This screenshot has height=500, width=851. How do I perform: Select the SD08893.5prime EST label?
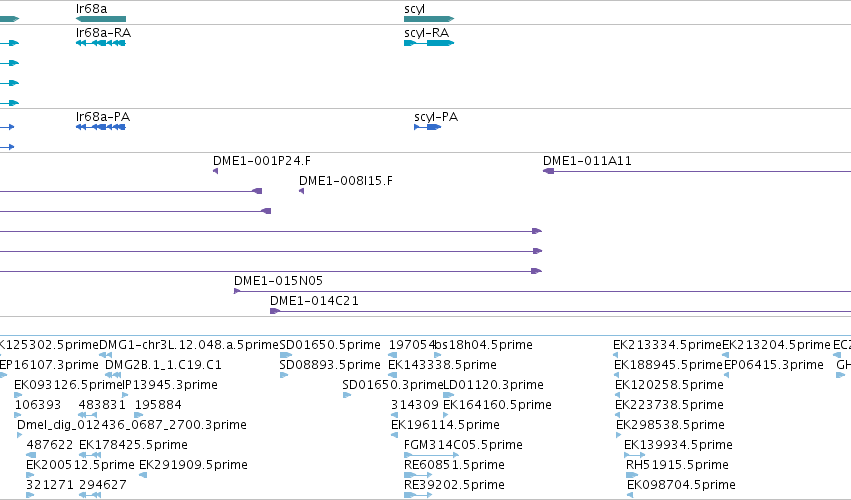point(330,365)
